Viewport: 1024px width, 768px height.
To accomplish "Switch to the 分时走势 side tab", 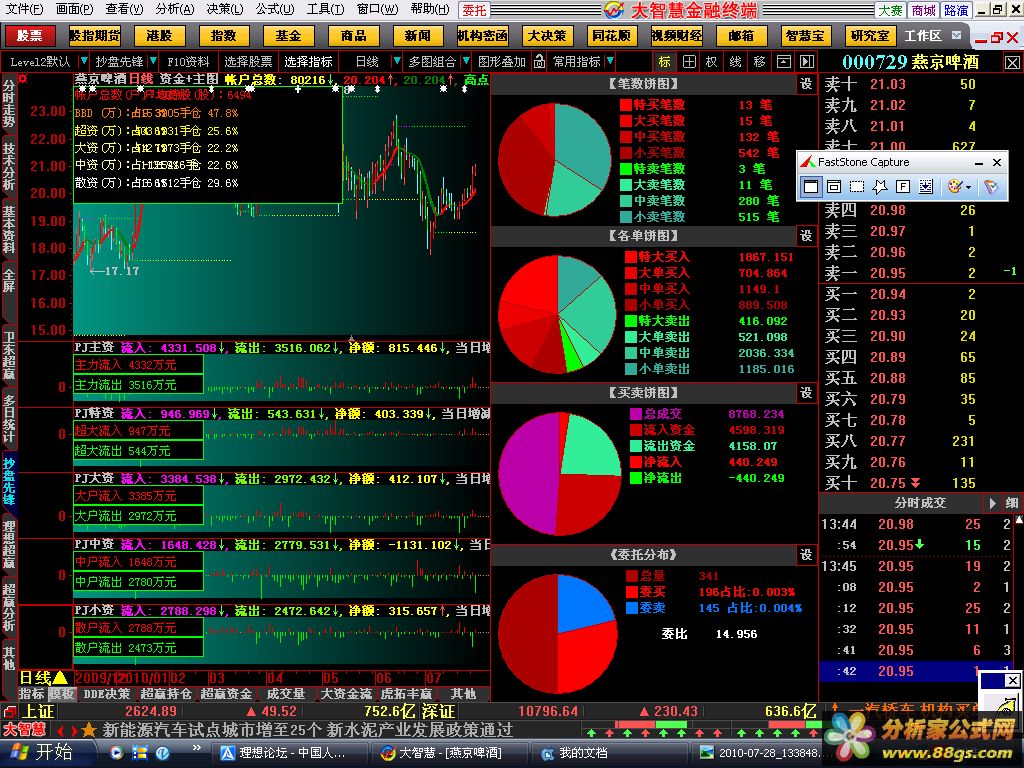I will point(8,104).
